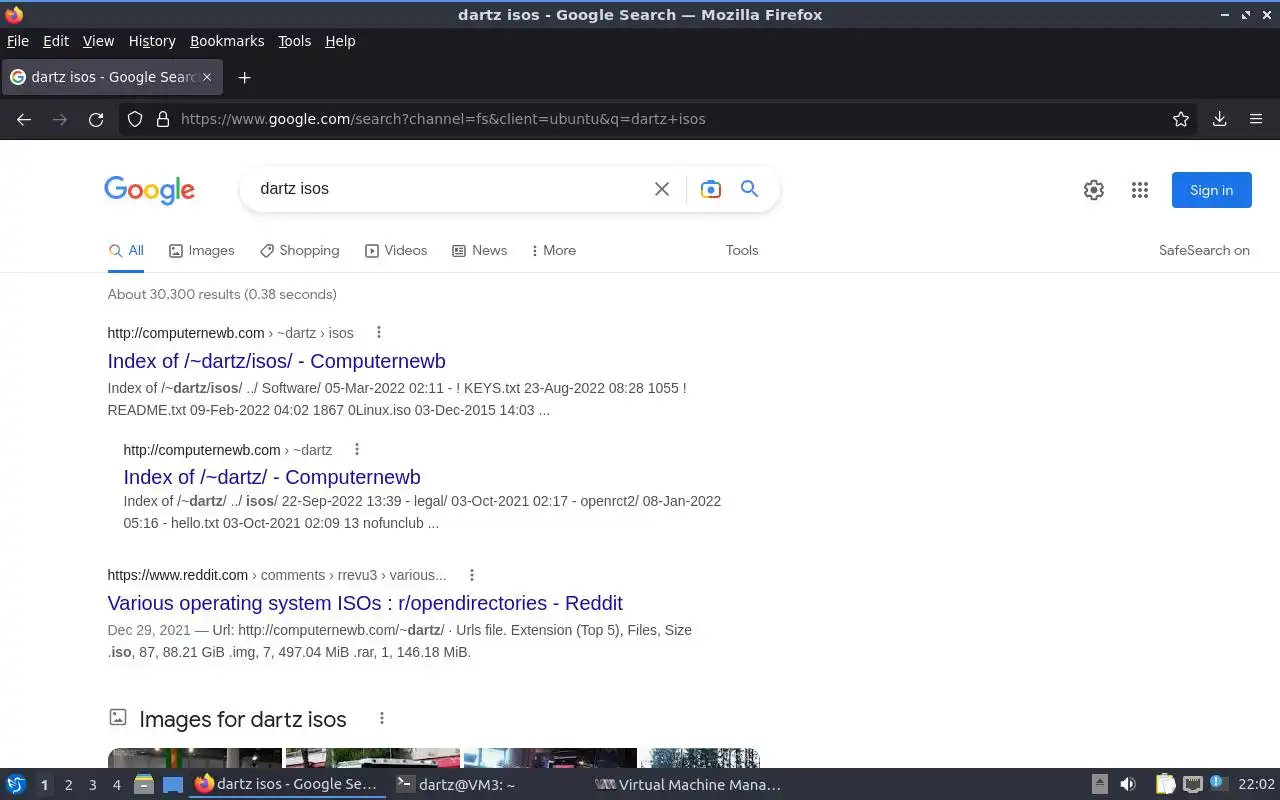
Task: Open the Edit menu
Action: pyautogui.click(x=56, y=41)
